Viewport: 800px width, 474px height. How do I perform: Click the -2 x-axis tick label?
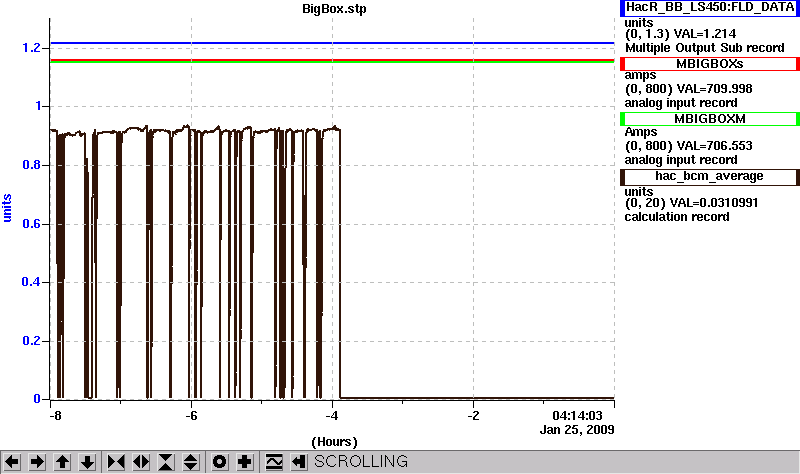point(473,416)
